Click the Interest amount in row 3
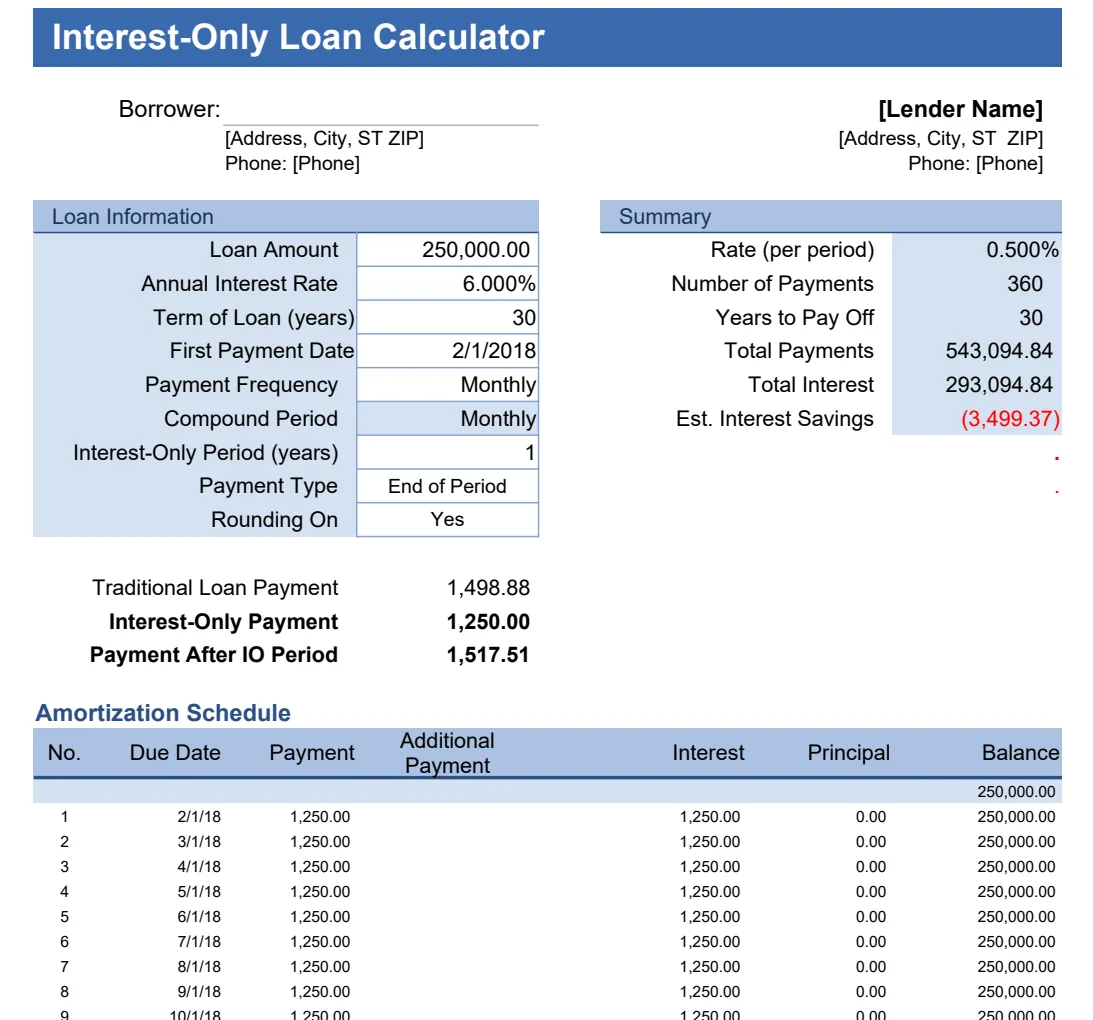Screen dimensions: 1093x1020 pos(710,867)
